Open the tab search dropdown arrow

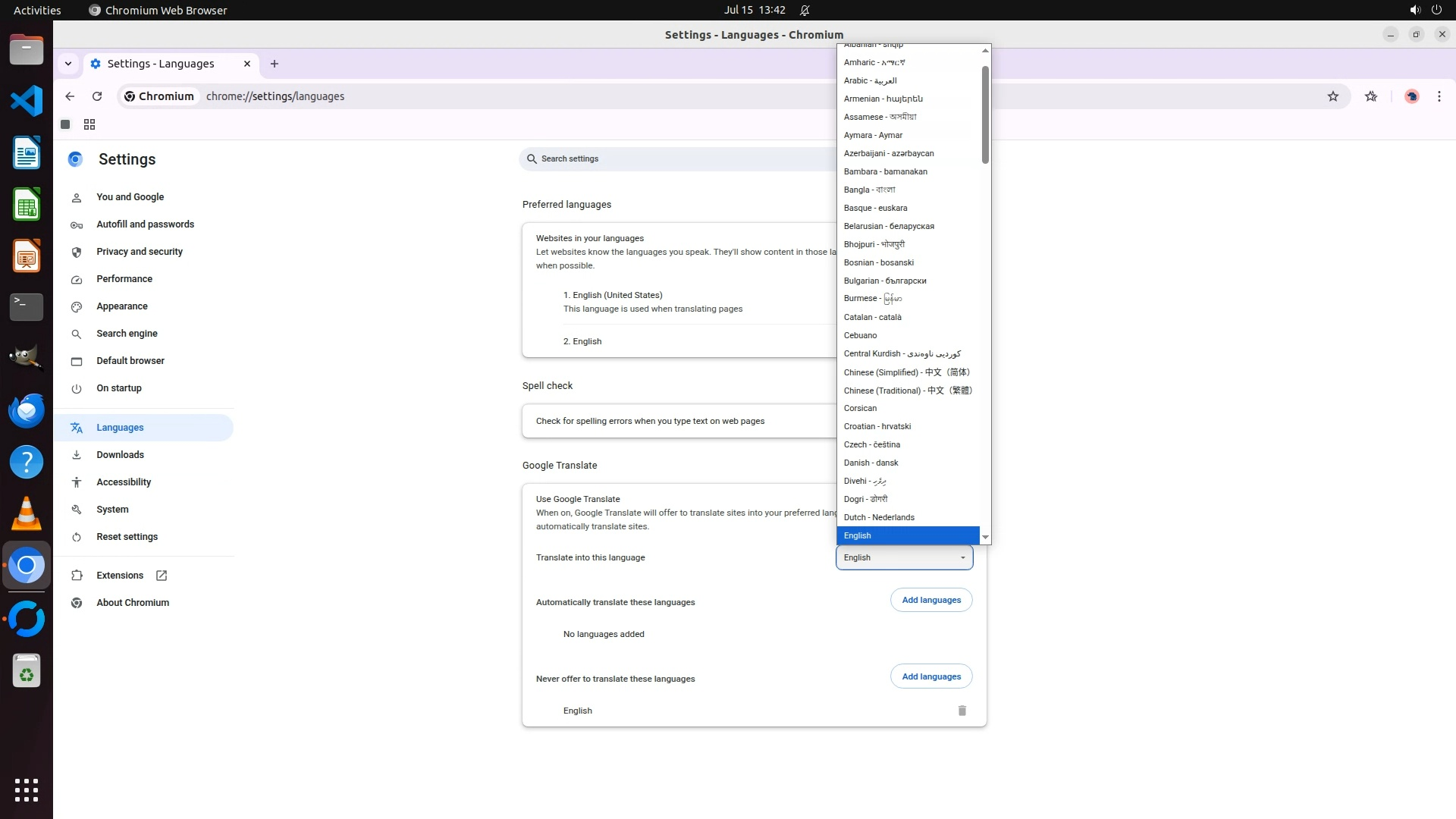coord(68,64)
